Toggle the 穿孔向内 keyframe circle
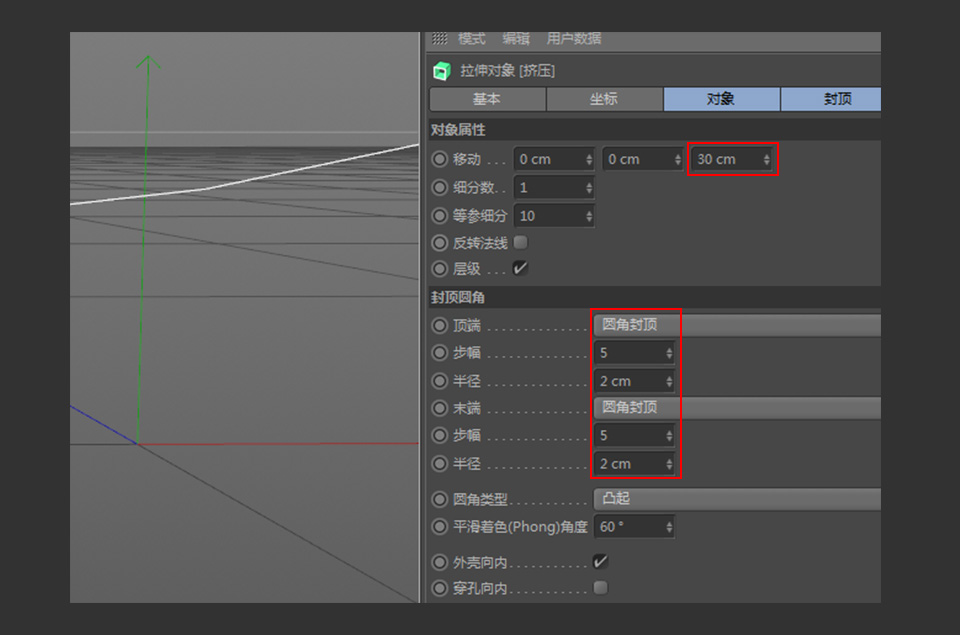 pyautogui.click(x=440, y=588)
